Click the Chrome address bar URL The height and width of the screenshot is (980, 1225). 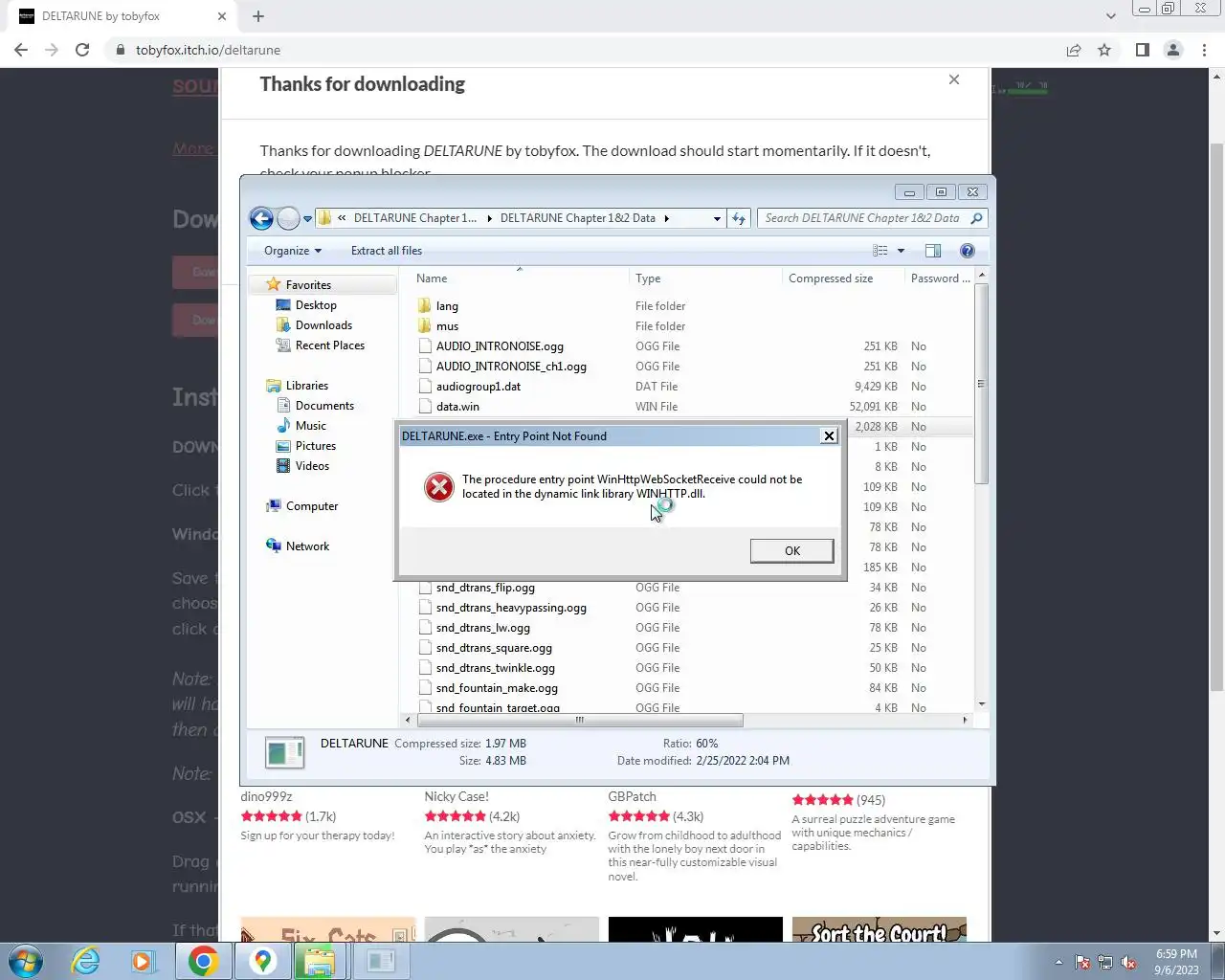208,50
